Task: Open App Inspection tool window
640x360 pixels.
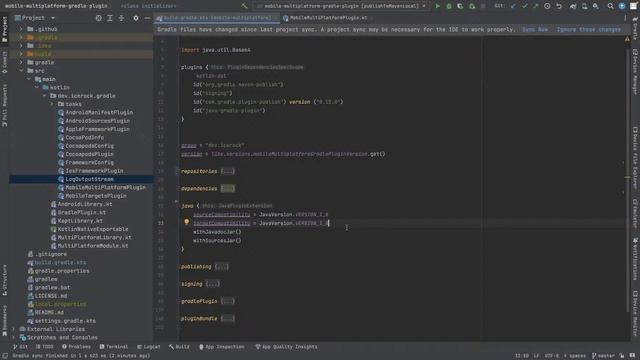Action: point(221,347)
